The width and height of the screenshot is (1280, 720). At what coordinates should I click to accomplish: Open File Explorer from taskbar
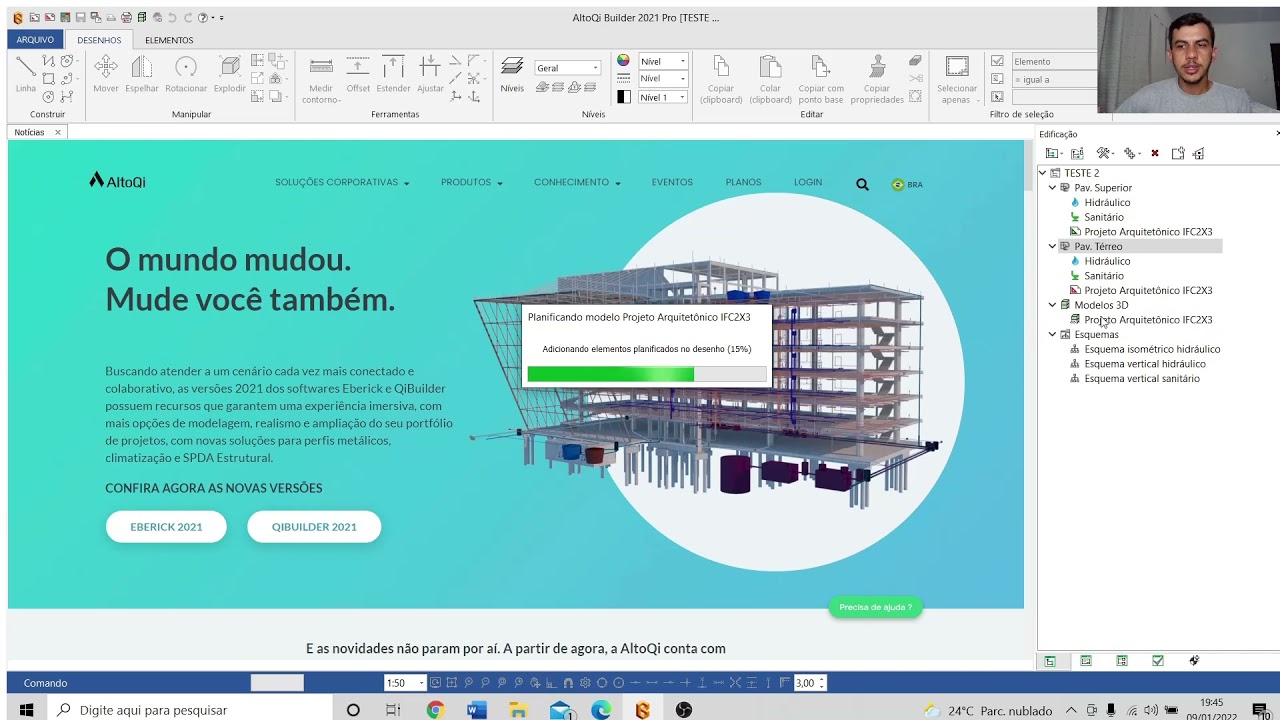(x=517, y=710)
